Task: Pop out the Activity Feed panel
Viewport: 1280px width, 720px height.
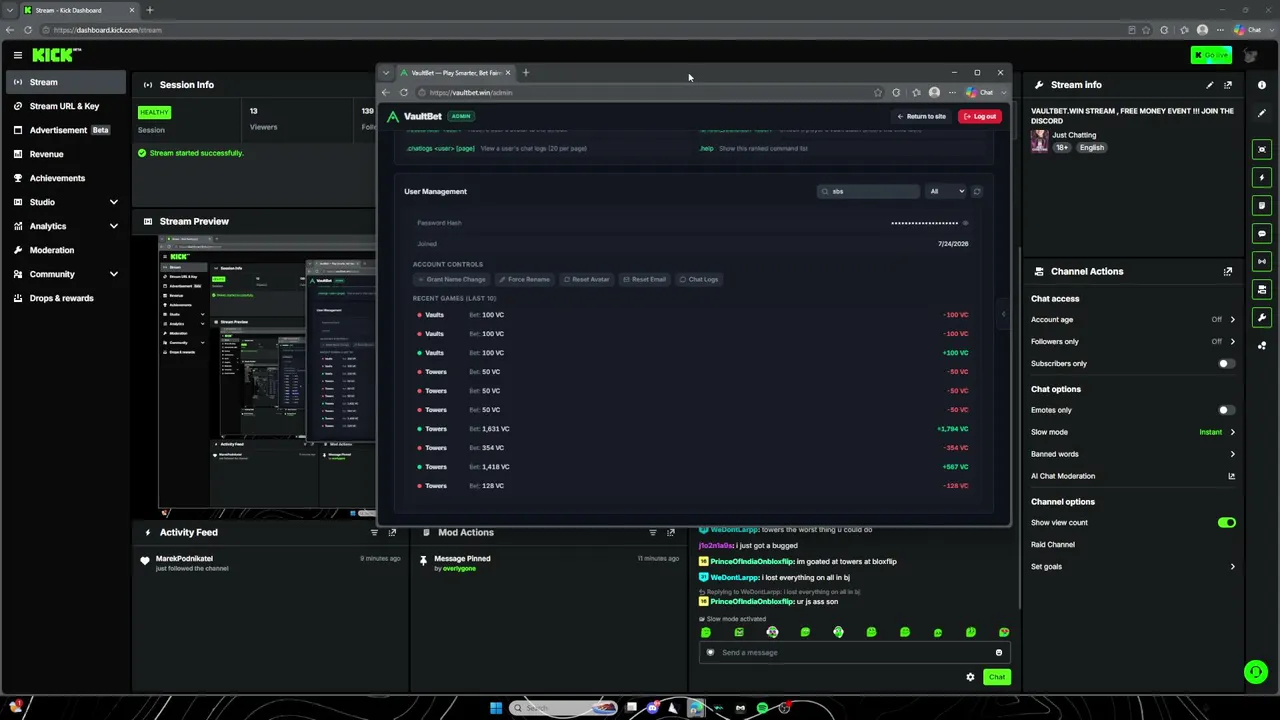Action: click(392, 532)
